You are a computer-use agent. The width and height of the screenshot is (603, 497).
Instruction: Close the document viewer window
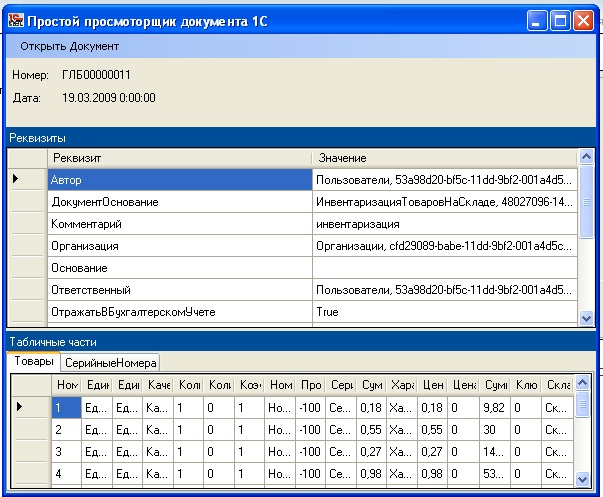coord(583,20)
